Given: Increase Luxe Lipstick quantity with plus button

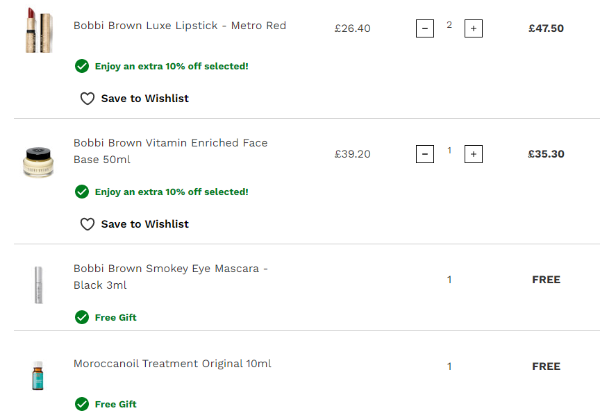Looking at the screenshot, I should coord(473,29).
